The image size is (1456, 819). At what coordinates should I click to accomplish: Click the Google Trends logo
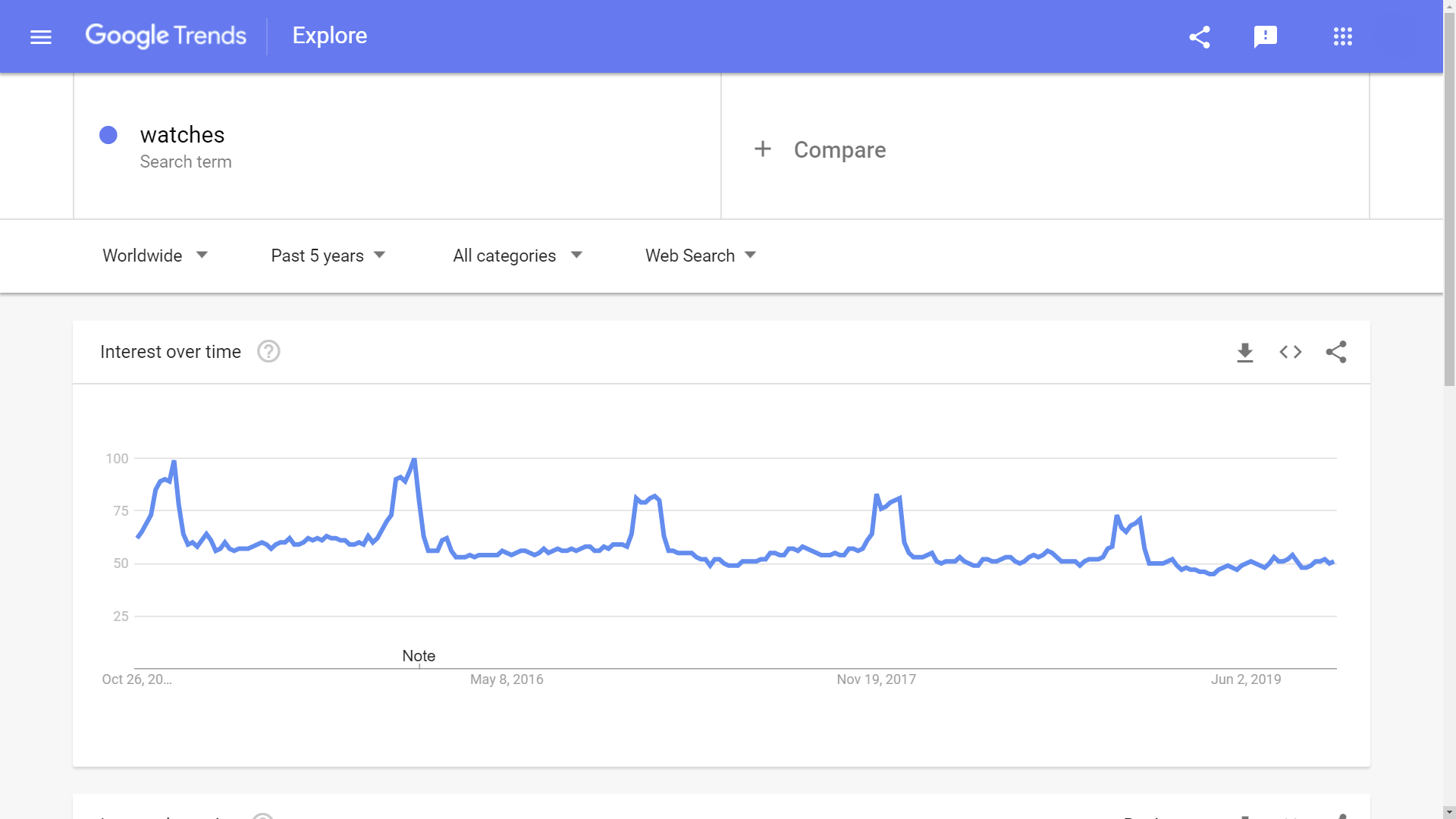pyautogui.click(x=166, y=36)
